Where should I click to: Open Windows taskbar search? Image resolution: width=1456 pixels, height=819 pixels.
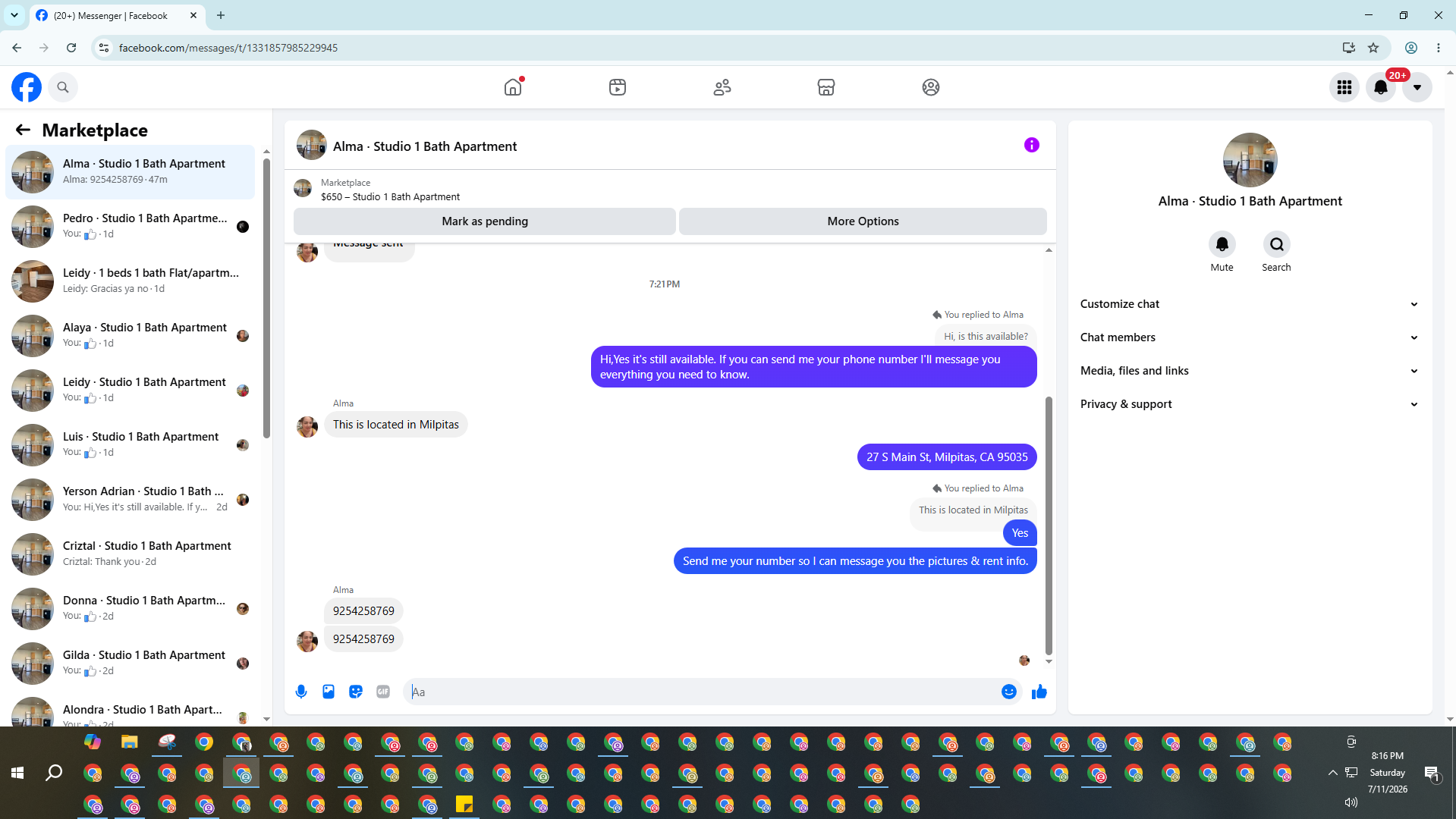coord(54,773)
